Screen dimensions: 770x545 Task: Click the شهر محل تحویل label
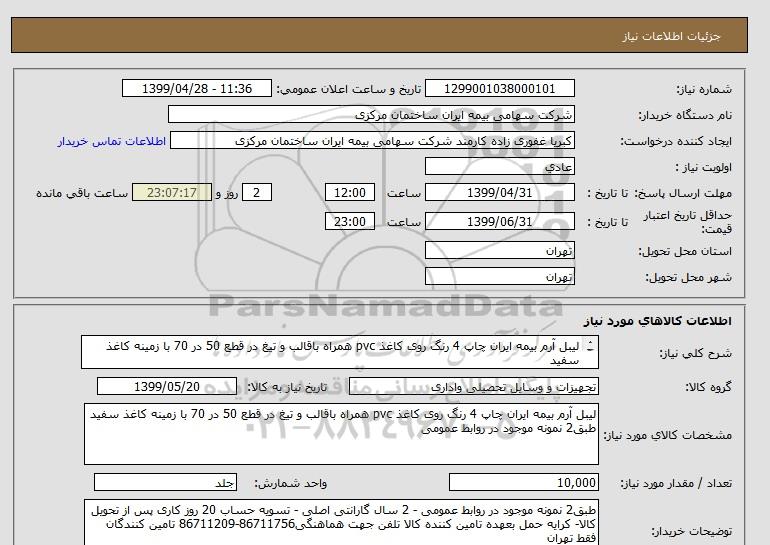(x=688, y=277)
